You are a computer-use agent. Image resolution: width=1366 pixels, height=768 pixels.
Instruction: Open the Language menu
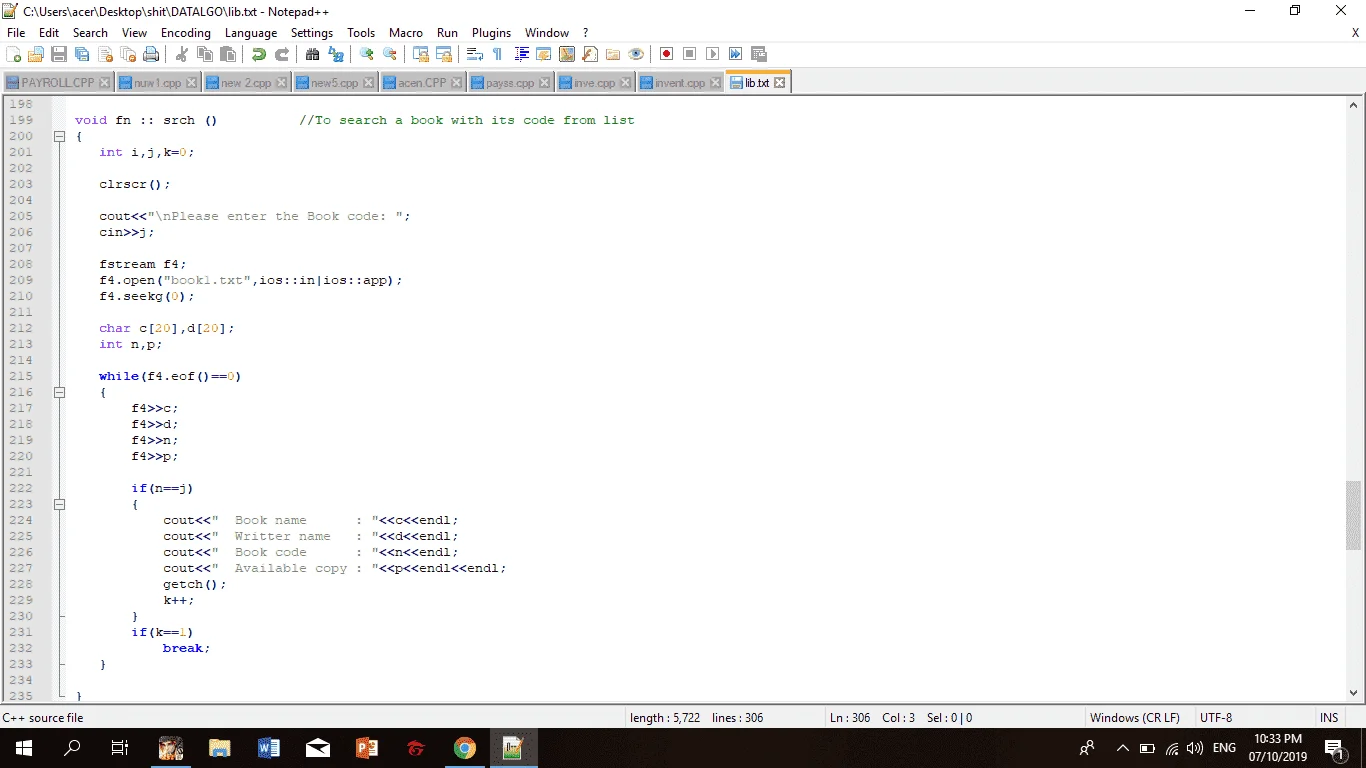[251, 33]
